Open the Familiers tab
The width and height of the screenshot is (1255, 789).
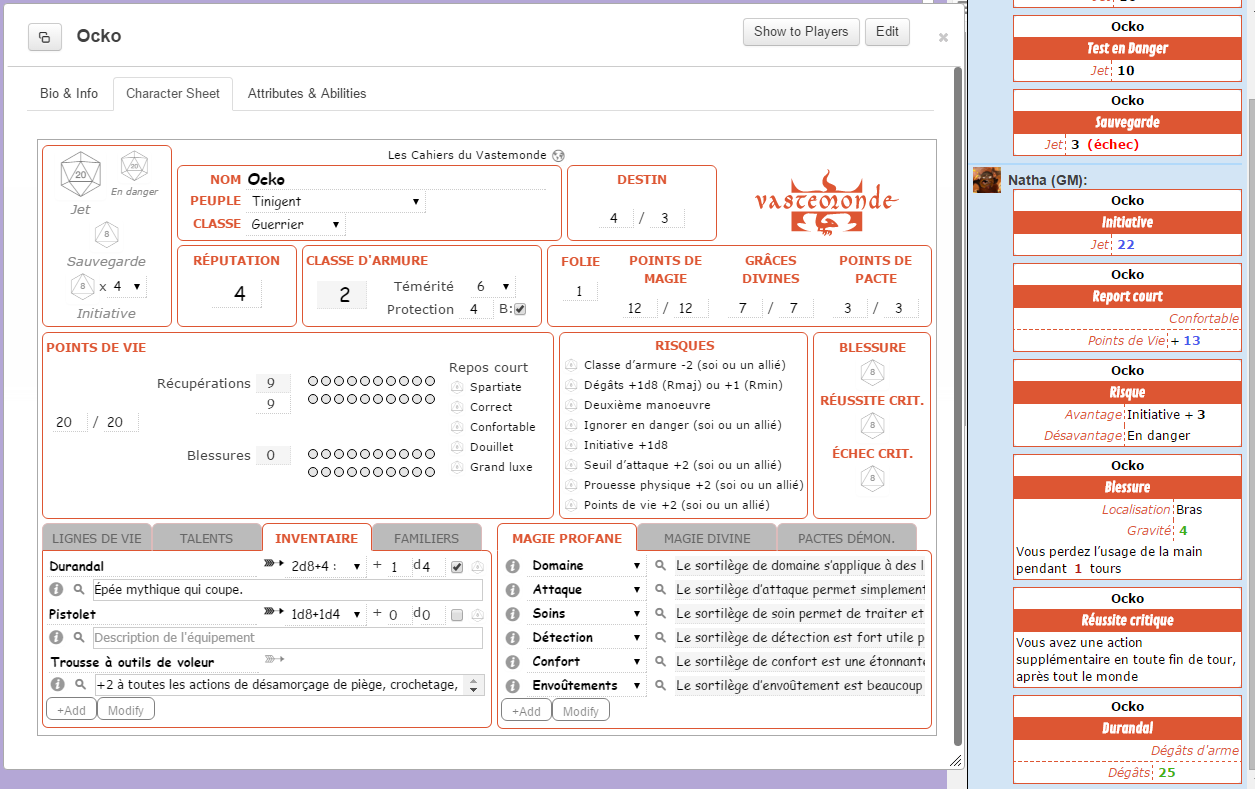pyautogui.click(x=427, y=538)
